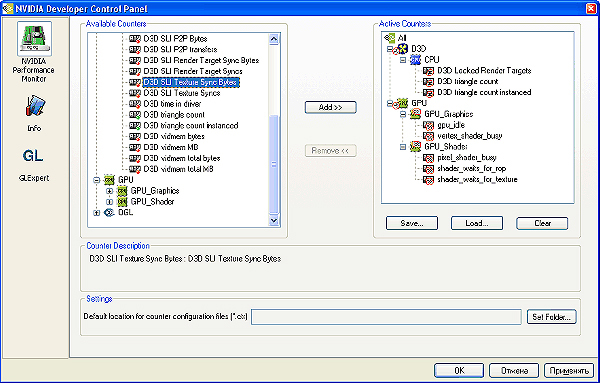
Task: Collapse the GPU node in Available Counters
Action: tap(96, 180)
